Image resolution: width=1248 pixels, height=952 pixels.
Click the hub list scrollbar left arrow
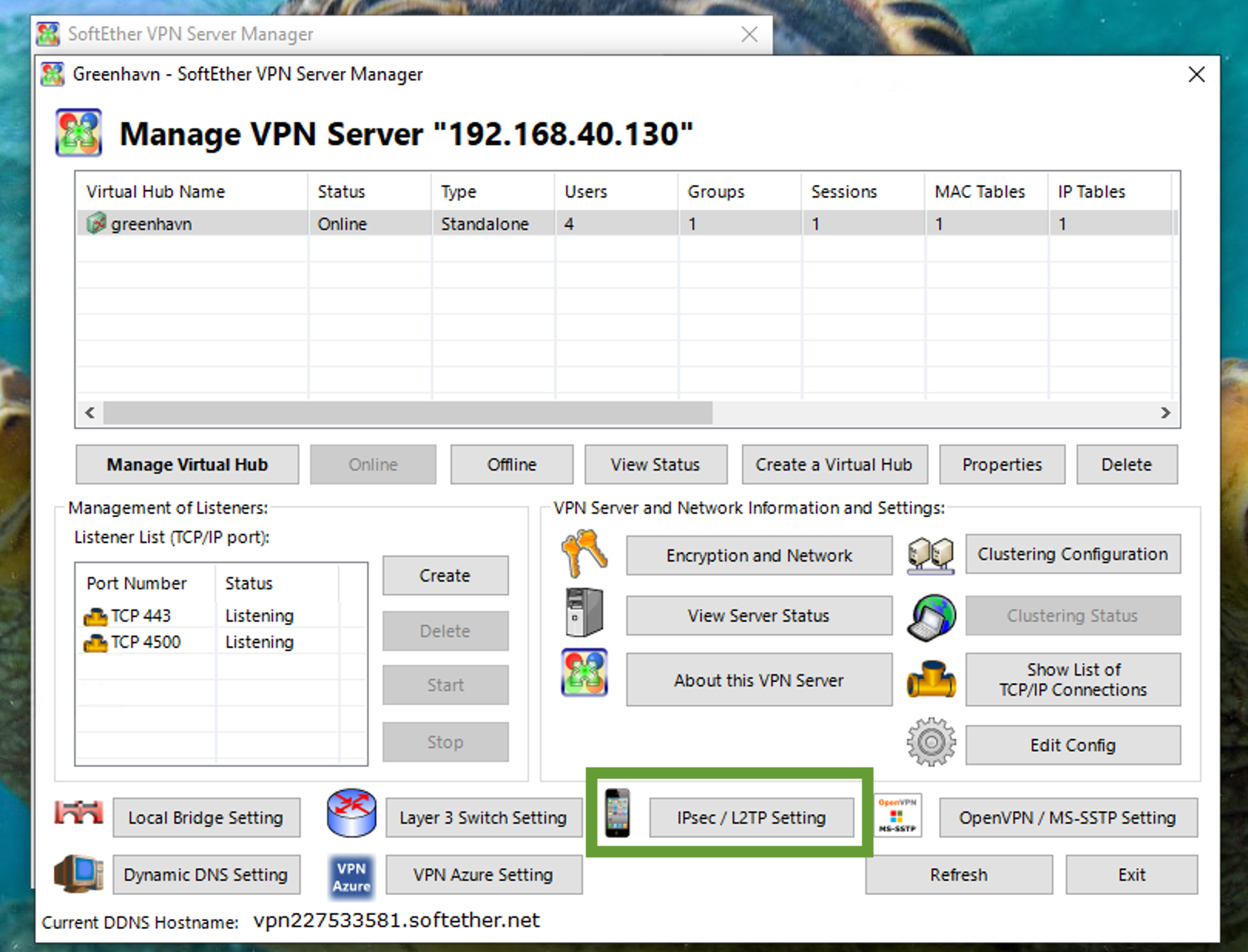90,413
